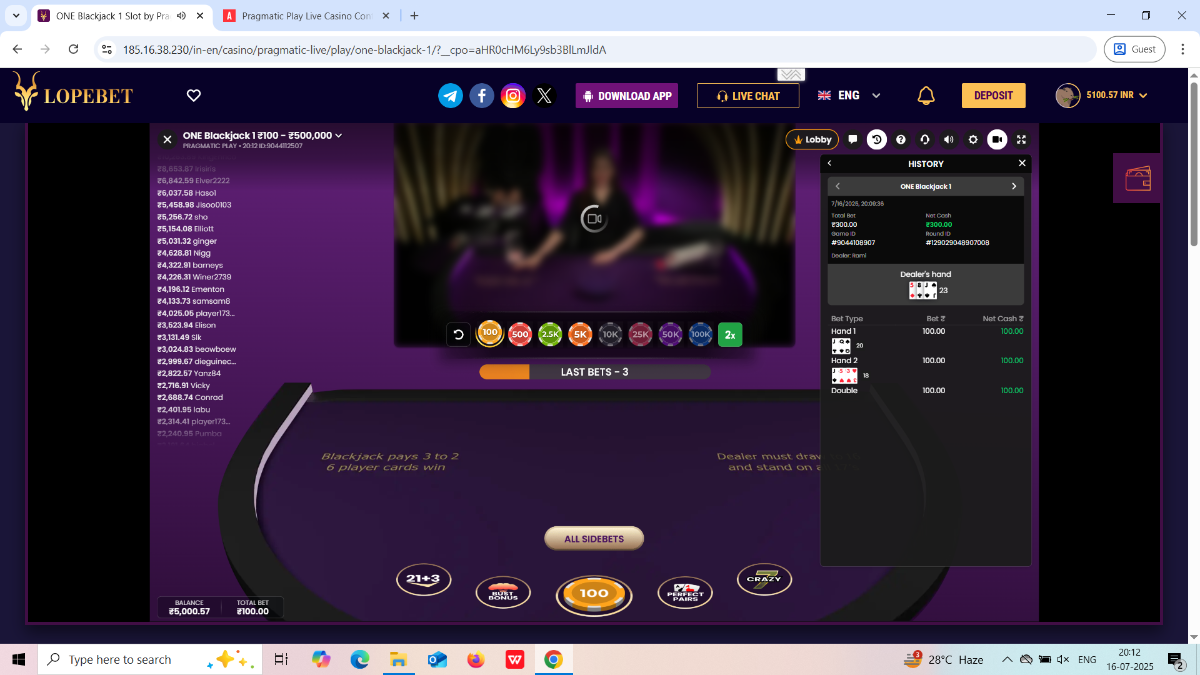Click the DOWNLOAD APP button

click(627, 96)
